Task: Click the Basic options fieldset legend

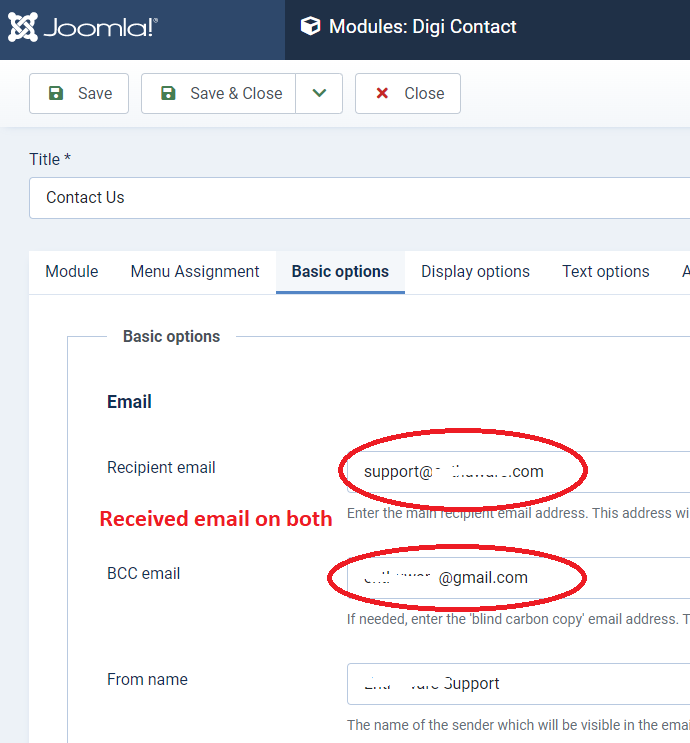Action: tap(172, 336)
